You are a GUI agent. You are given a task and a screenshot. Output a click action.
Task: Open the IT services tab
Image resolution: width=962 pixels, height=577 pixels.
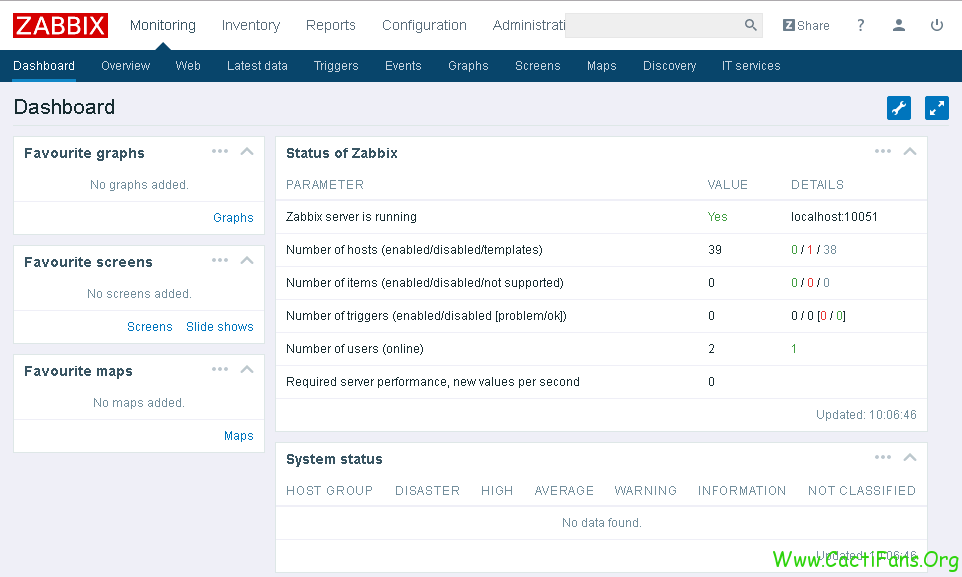[x=751, y=66]
